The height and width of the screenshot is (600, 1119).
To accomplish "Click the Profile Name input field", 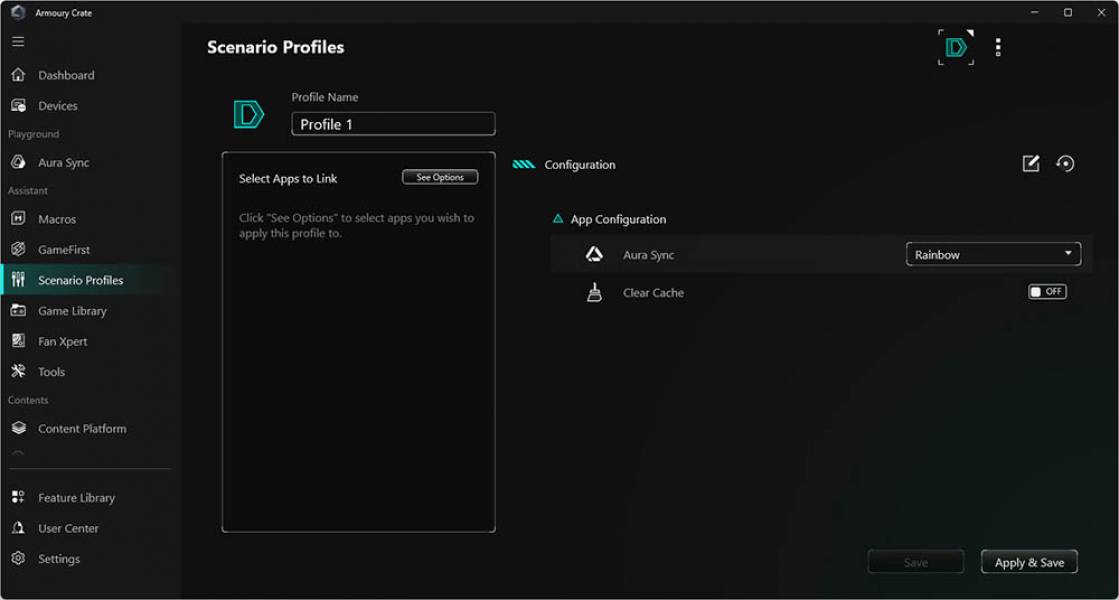I will tap(393, 124).
